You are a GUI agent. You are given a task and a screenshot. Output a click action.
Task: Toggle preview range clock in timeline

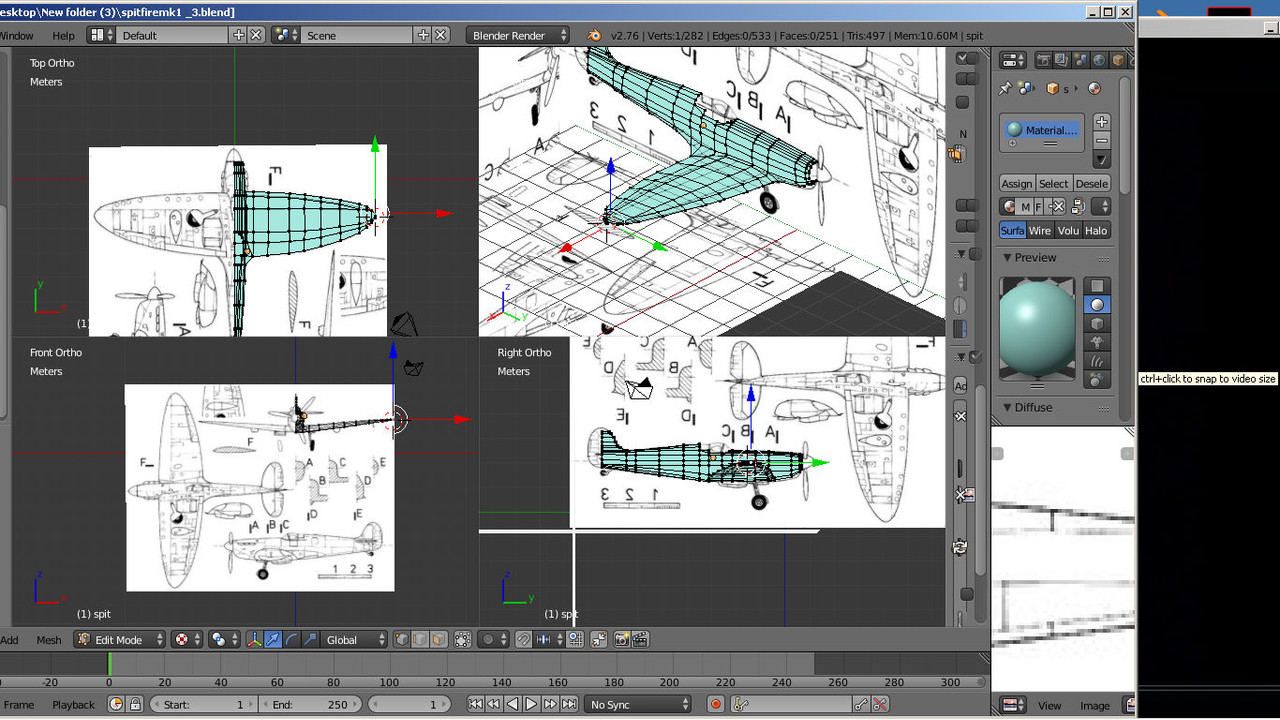pos(116,704)
